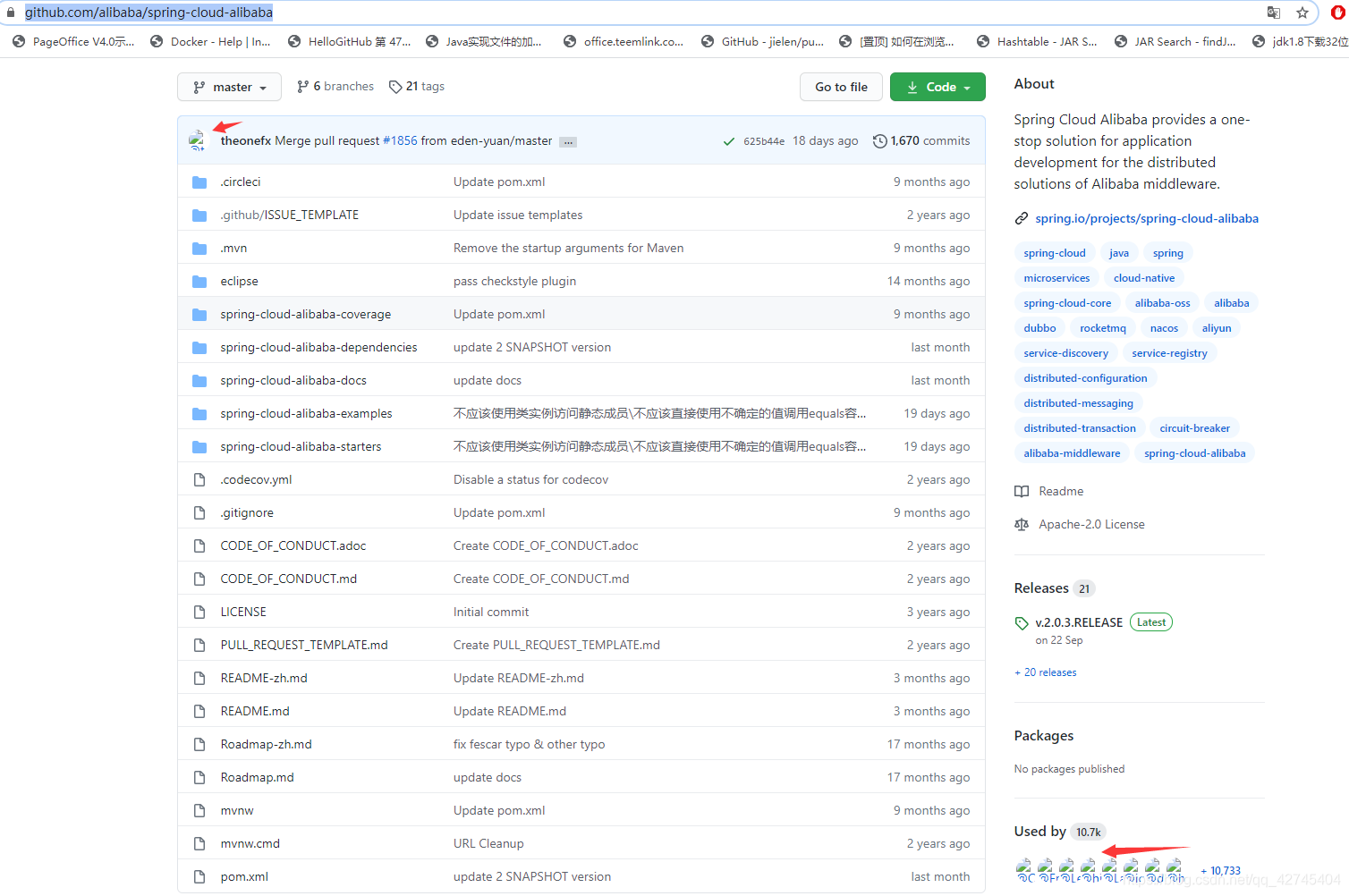Click the 6 branches link
The height and width of the screenshot is (896, 1349).
(x=335, y=87)
